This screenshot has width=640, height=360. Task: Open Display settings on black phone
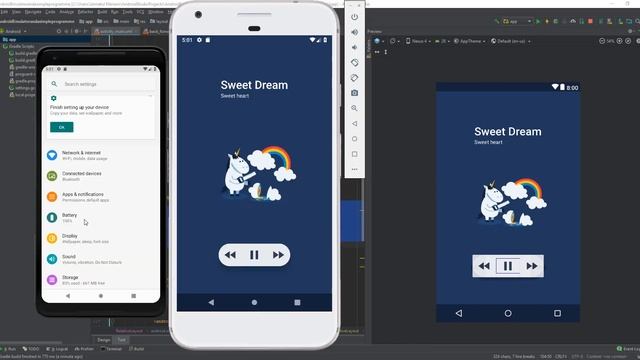click(101, 238)
